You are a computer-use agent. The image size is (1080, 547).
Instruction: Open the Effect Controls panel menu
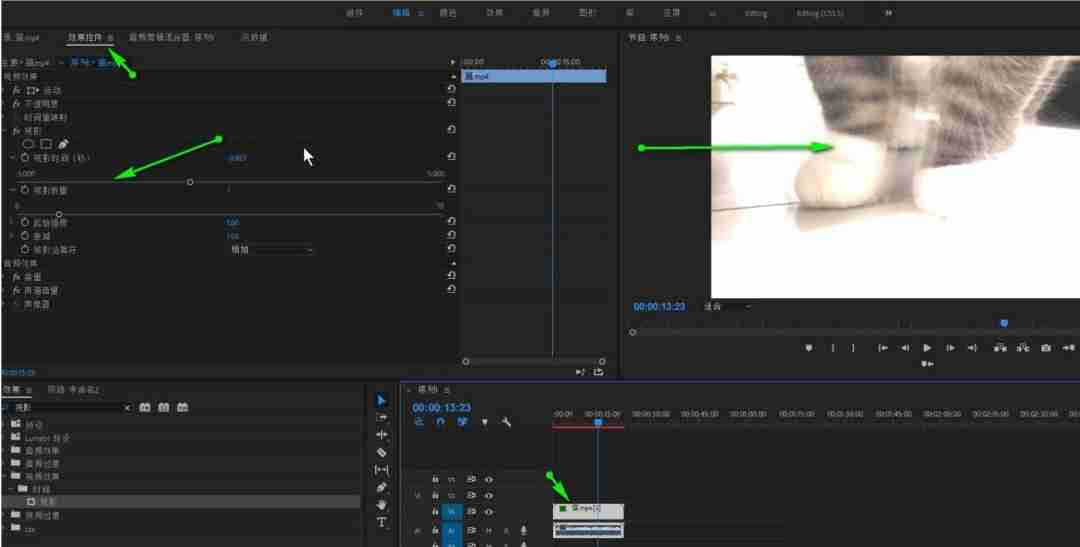pyautogui.click(x=110, y=38)
